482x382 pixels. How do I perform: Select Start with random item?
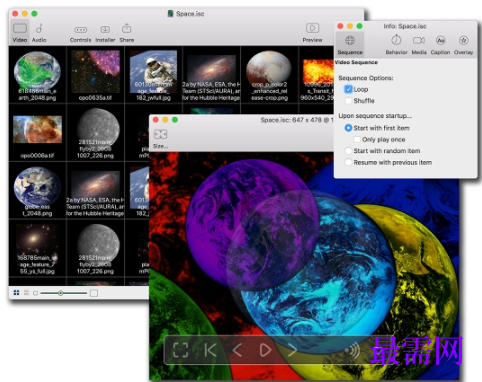[348, 151]
